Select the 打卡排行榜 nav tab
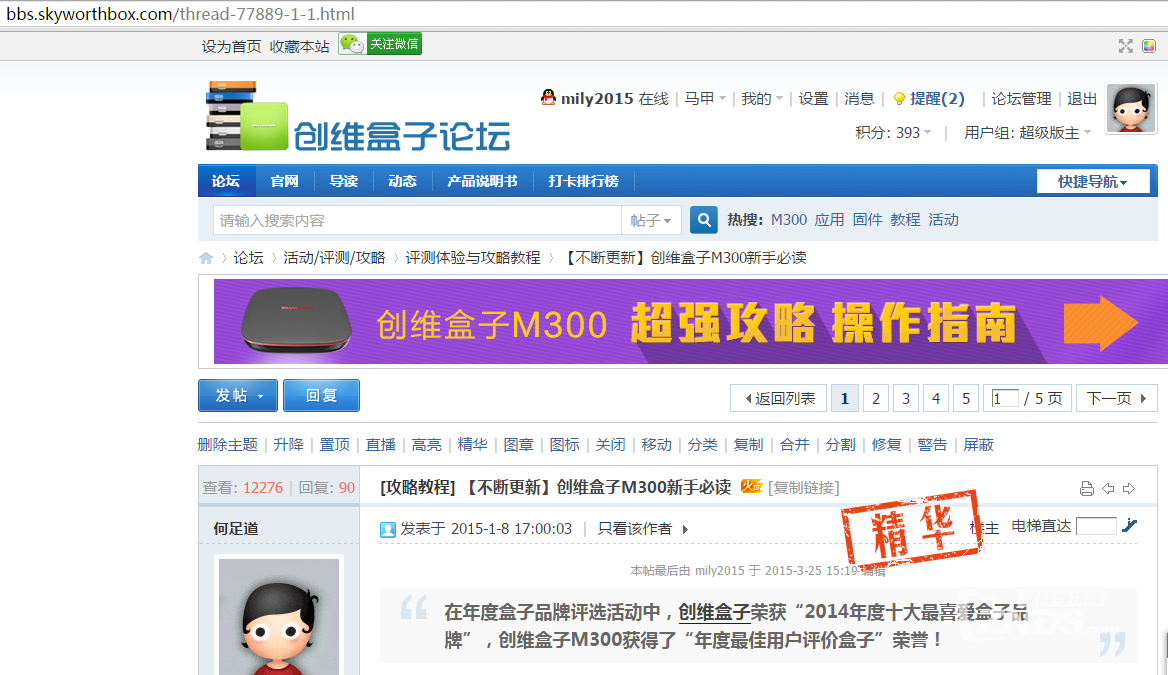 click(x=583, y=181)
